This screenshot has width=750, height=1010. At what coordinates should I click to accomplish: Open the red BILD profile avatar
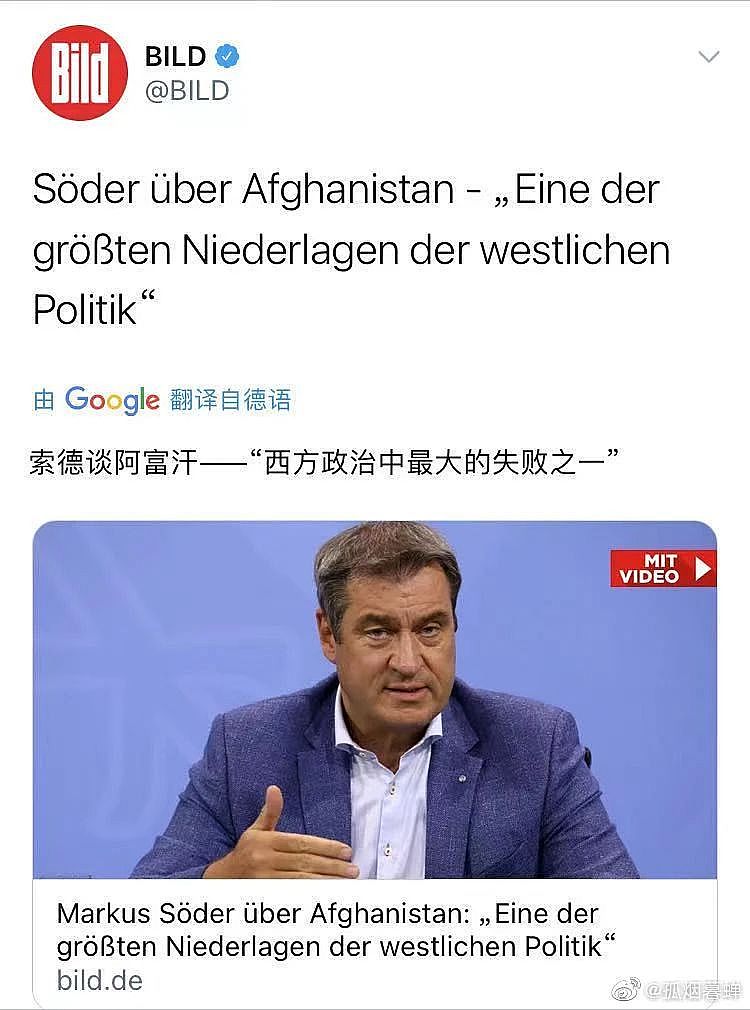[80, 73]
